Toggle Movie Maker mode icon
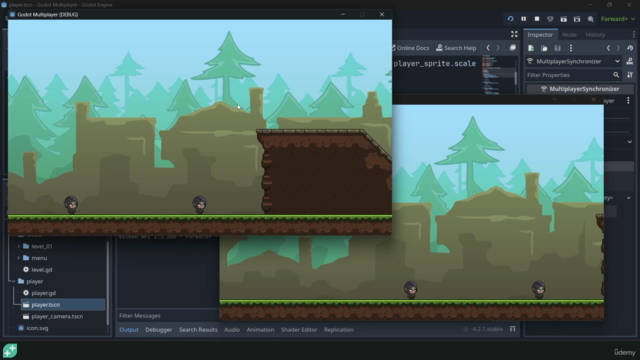This screenshot has height=360, width=640. coord(591,19)
